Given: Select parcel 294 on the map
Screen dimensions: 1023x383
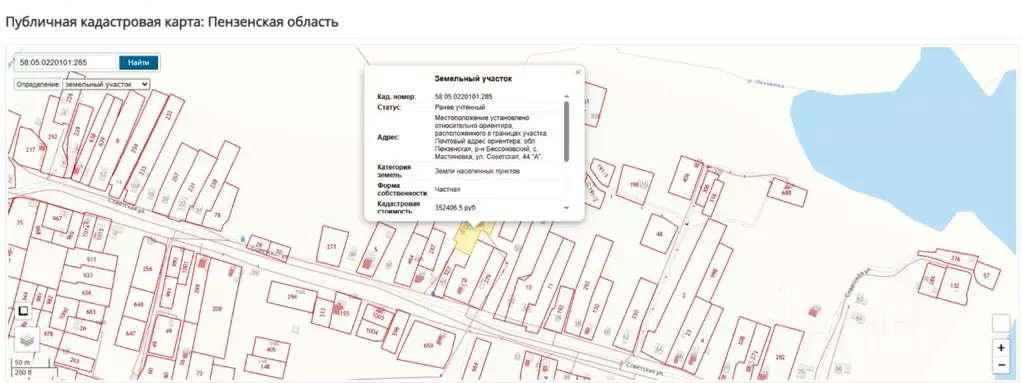Looking at the screenshot, I should [292, 296].
